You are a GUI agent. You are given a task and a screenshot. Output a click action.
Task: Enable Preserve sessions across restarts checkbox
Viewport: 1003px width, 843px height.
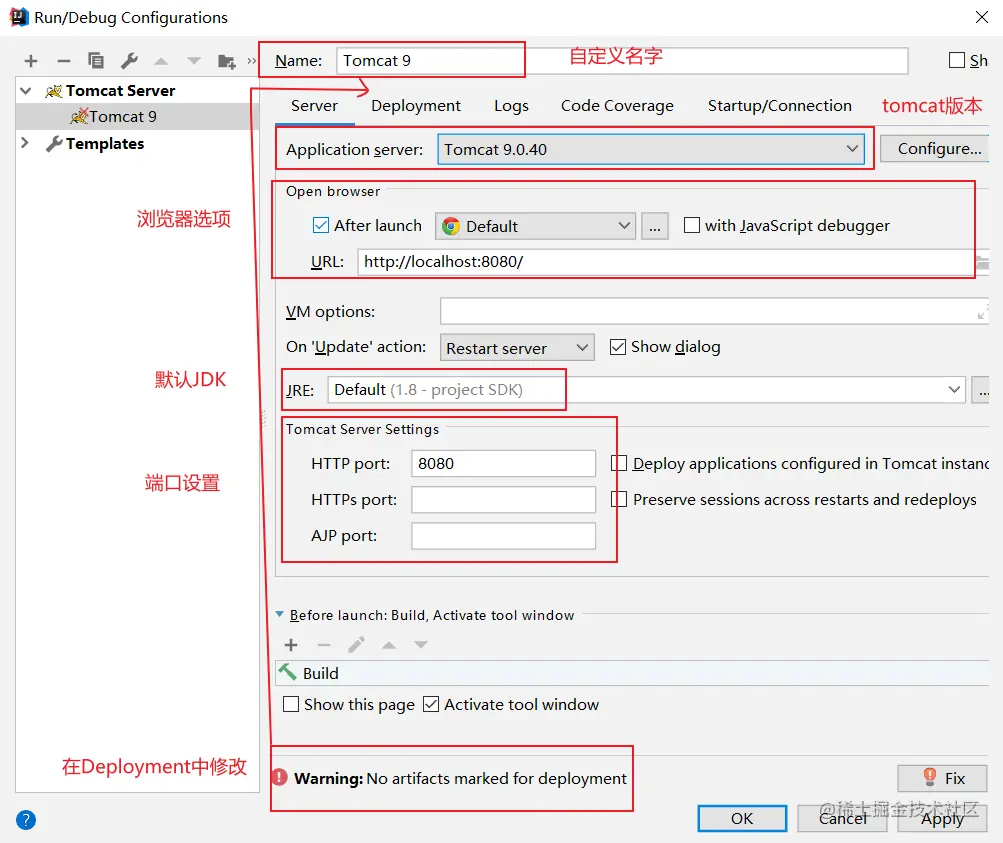(x=619, y=499)
